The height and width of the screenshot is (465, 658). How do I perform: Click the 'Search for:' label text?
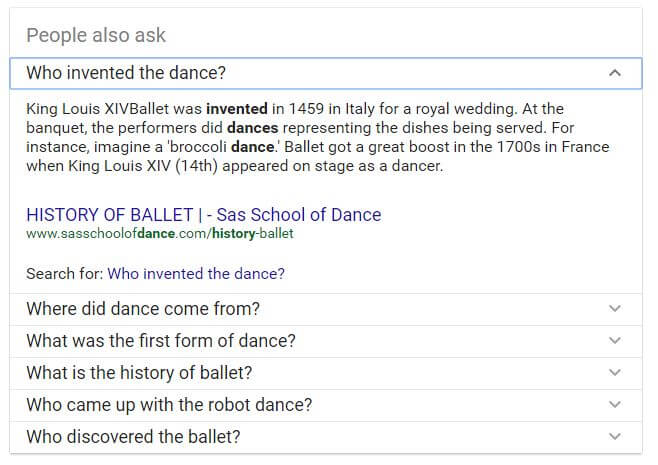pyautogui.click(x=65, y=274)
